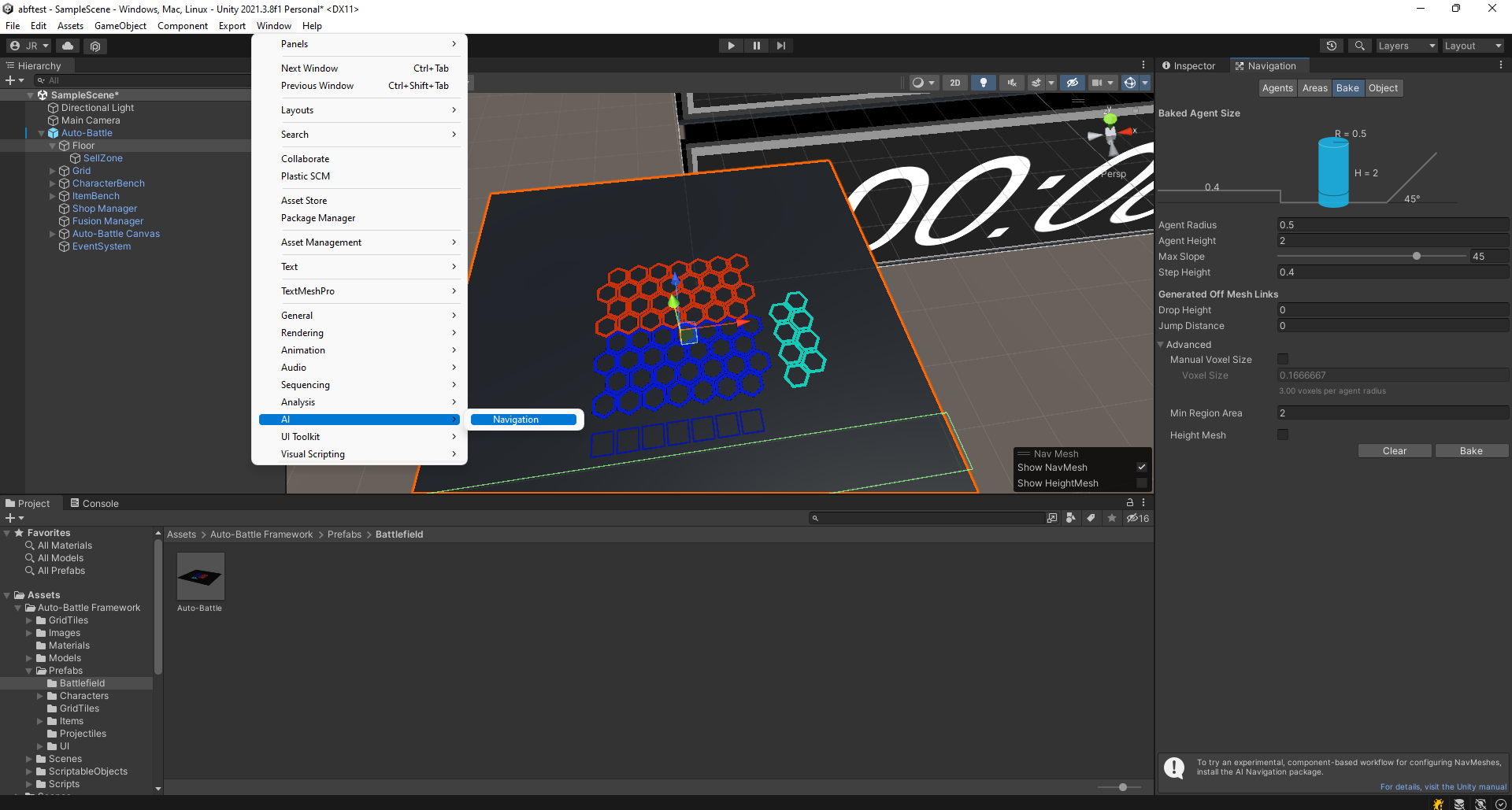This screenshot has height=810, width=1512.
Task: Open the Inspector panel kebab menu
Action: [x=1500, y=65]
